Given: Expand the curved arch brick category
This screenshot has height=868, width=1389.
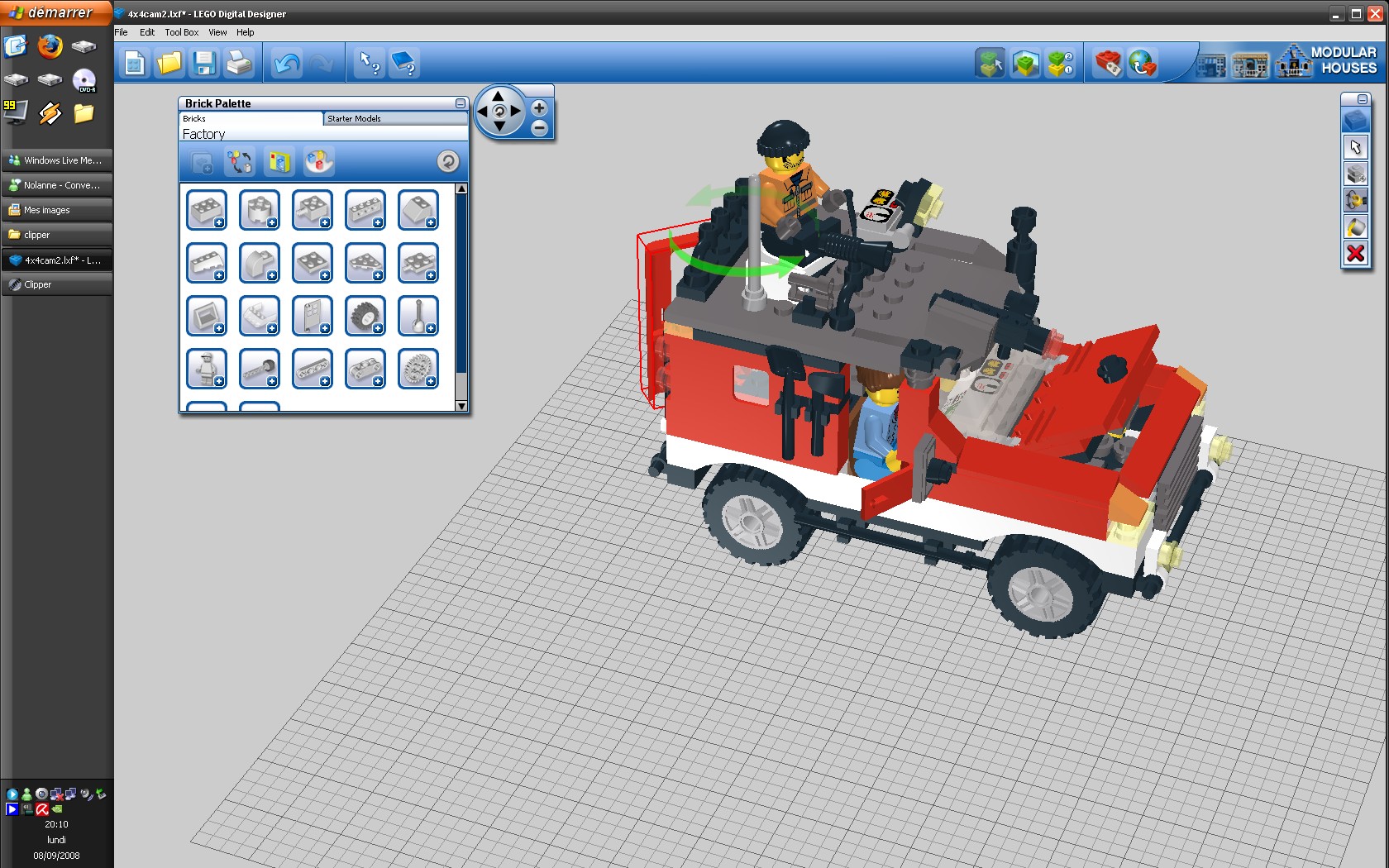Looking at the screenshot, I should (260, 263).
